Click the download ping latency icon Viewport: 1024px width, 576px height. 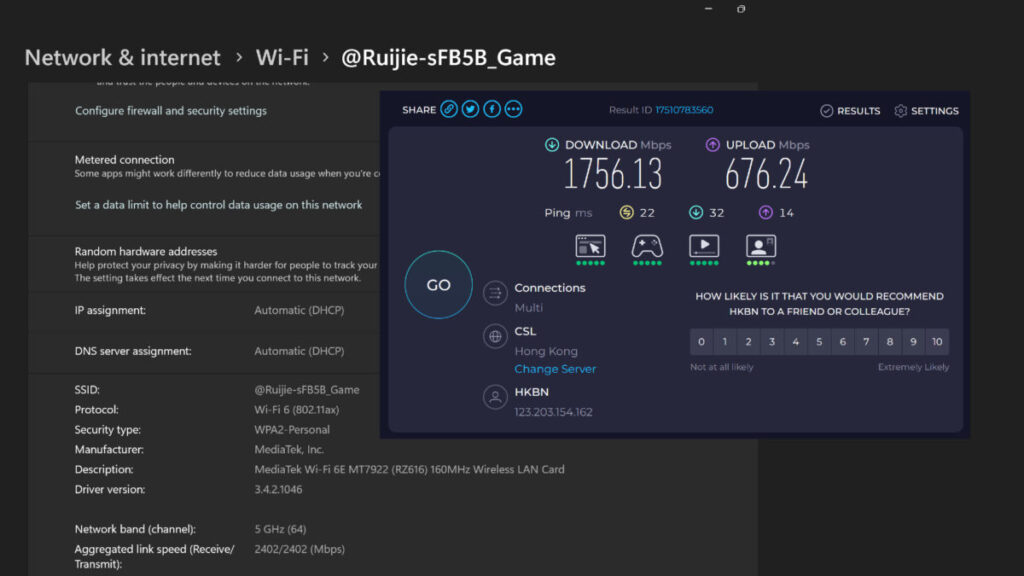[696, 212]
